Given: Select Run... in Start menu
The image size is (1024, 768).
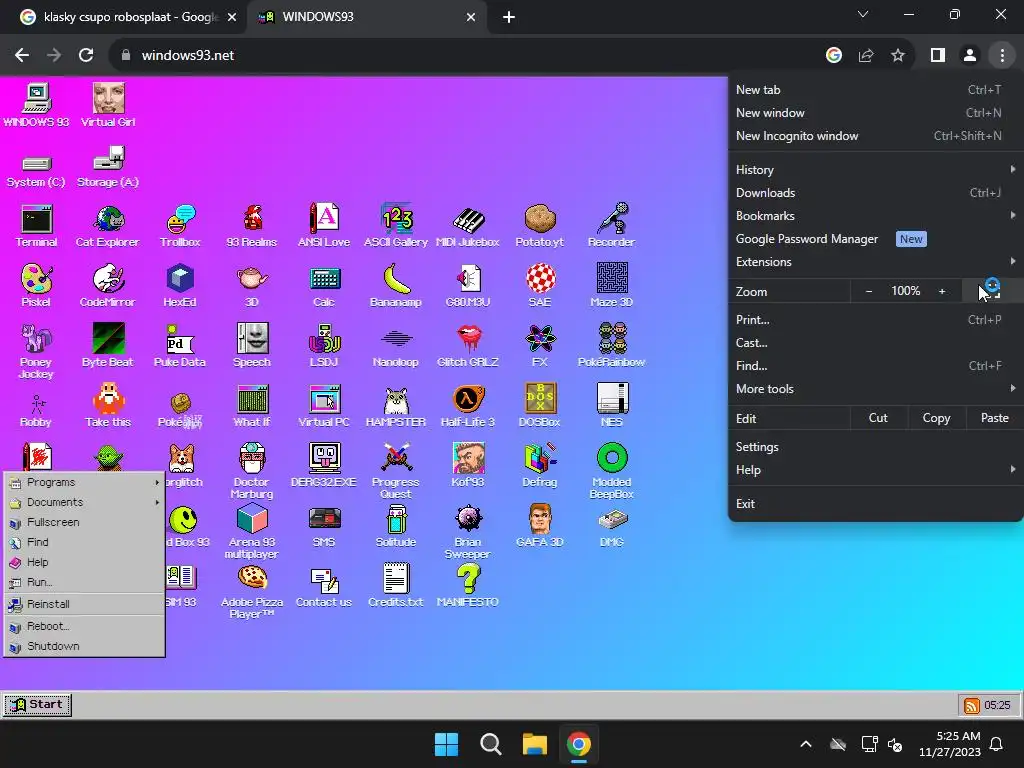Looking at the screenshot, I should point(84,582).
